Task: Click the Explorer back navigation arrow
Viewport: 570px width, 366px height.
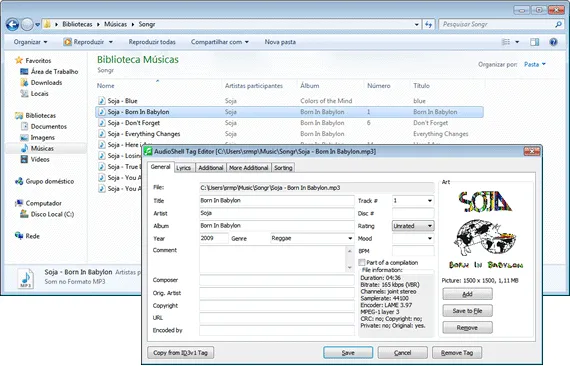Action: (12, 24)
